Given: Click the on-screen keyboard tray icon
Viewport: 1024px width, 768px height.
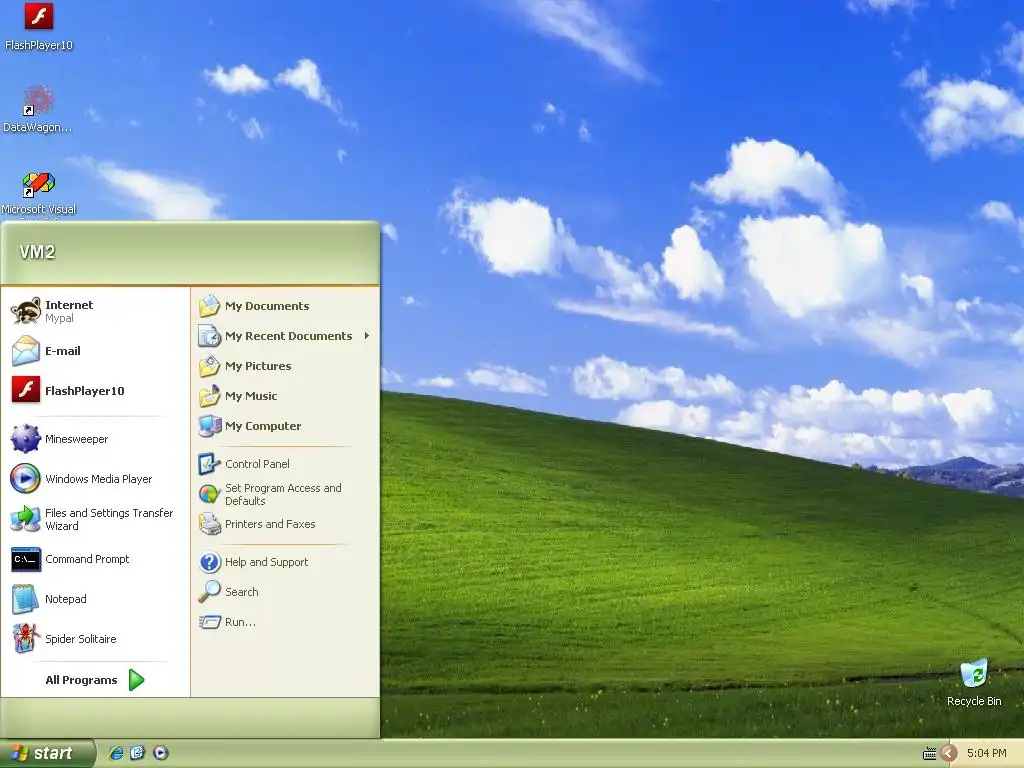Looking at the screenshot, I should coord(929,754).
